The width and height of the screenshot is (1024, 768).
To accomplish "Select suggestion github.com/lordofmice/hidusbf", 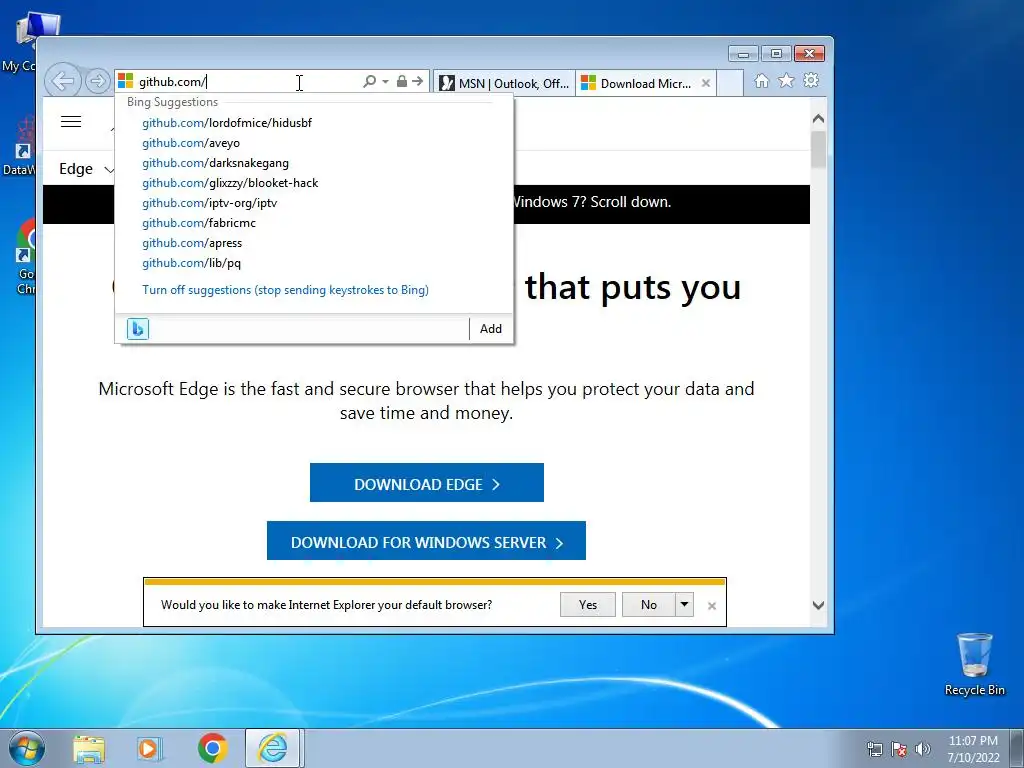I will [227, 123].
